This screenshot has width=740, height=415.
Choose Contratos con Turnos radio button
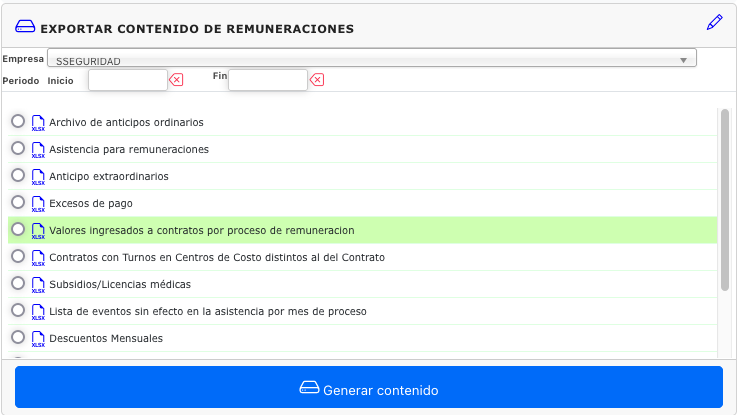[x=18, y=256]
